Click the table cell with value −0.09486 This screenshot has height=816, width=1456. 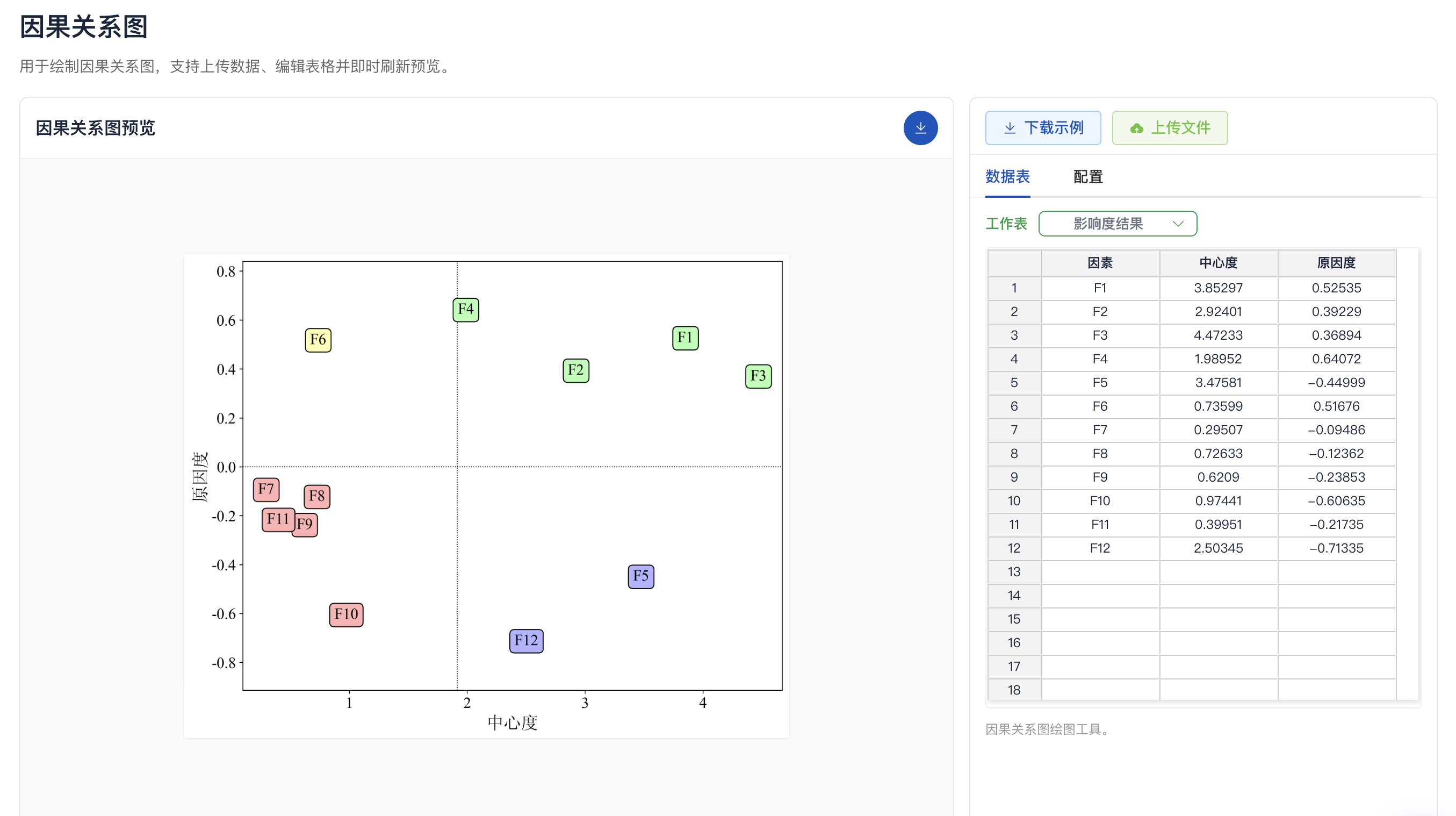click(x=1336, y=431)
